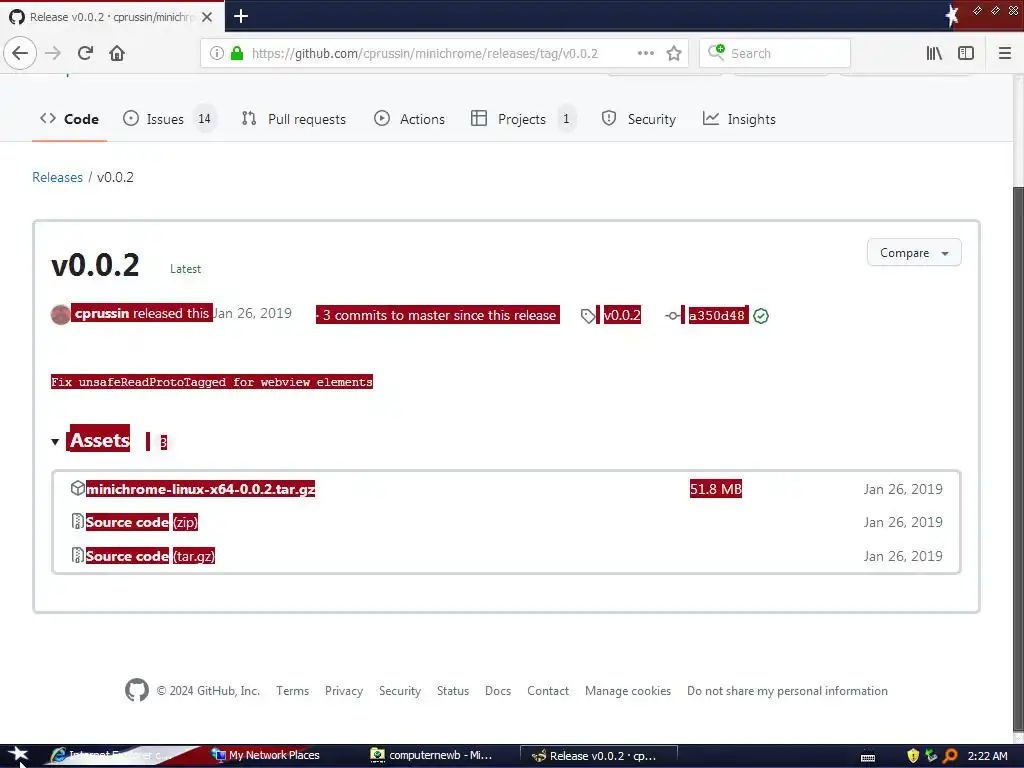Open the Start menu star button

point(17,756)
